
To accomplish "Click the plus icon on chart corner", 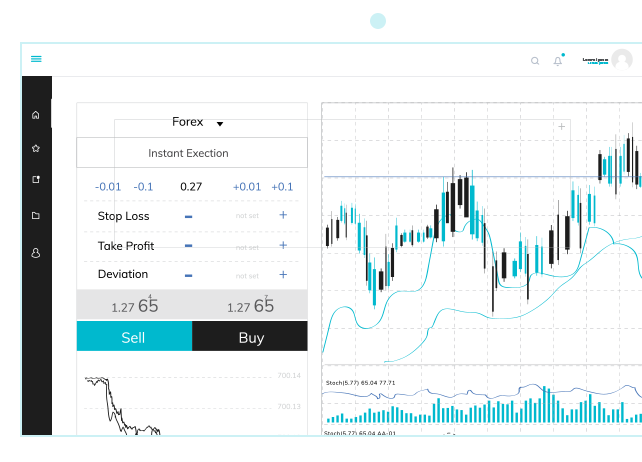I will point(562,127).
